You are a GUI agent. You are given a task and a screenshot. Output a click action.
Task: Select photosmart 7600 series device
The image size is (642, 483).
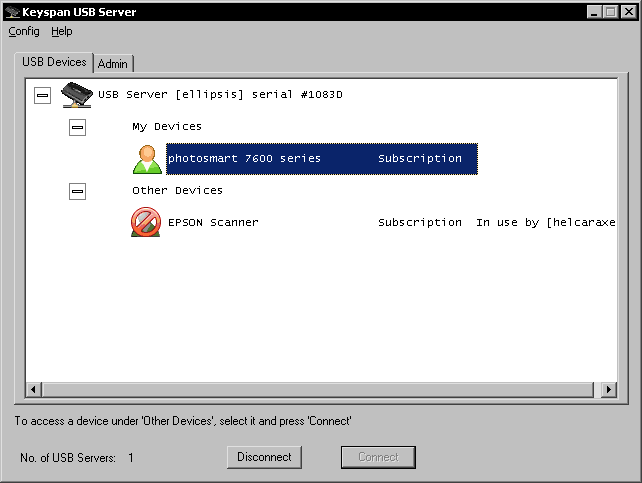coord(244,158)
